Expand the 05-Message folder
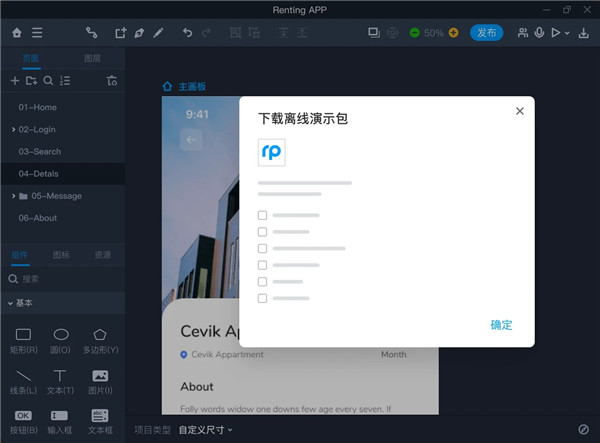The height and width of the screenshot is (443, 600). 13,196
